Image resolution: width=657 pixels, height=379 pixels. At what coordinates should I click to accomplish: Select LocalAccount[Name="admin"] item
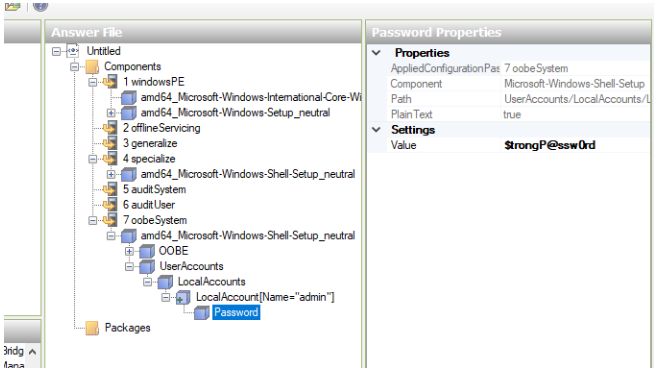pyautogui.click(x=265, y=297)
